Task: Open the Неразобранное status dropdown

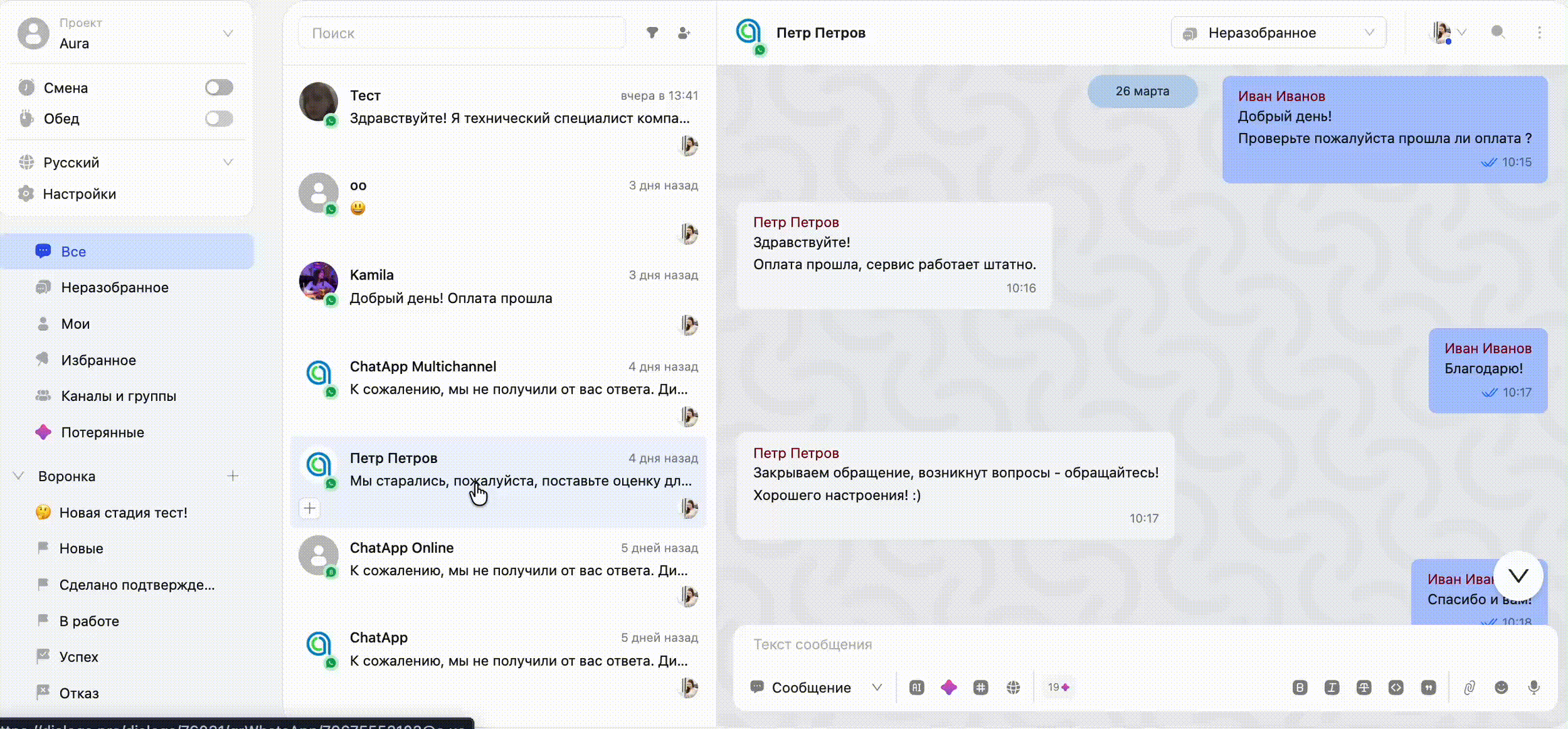Action: (x=1278, y=32)
